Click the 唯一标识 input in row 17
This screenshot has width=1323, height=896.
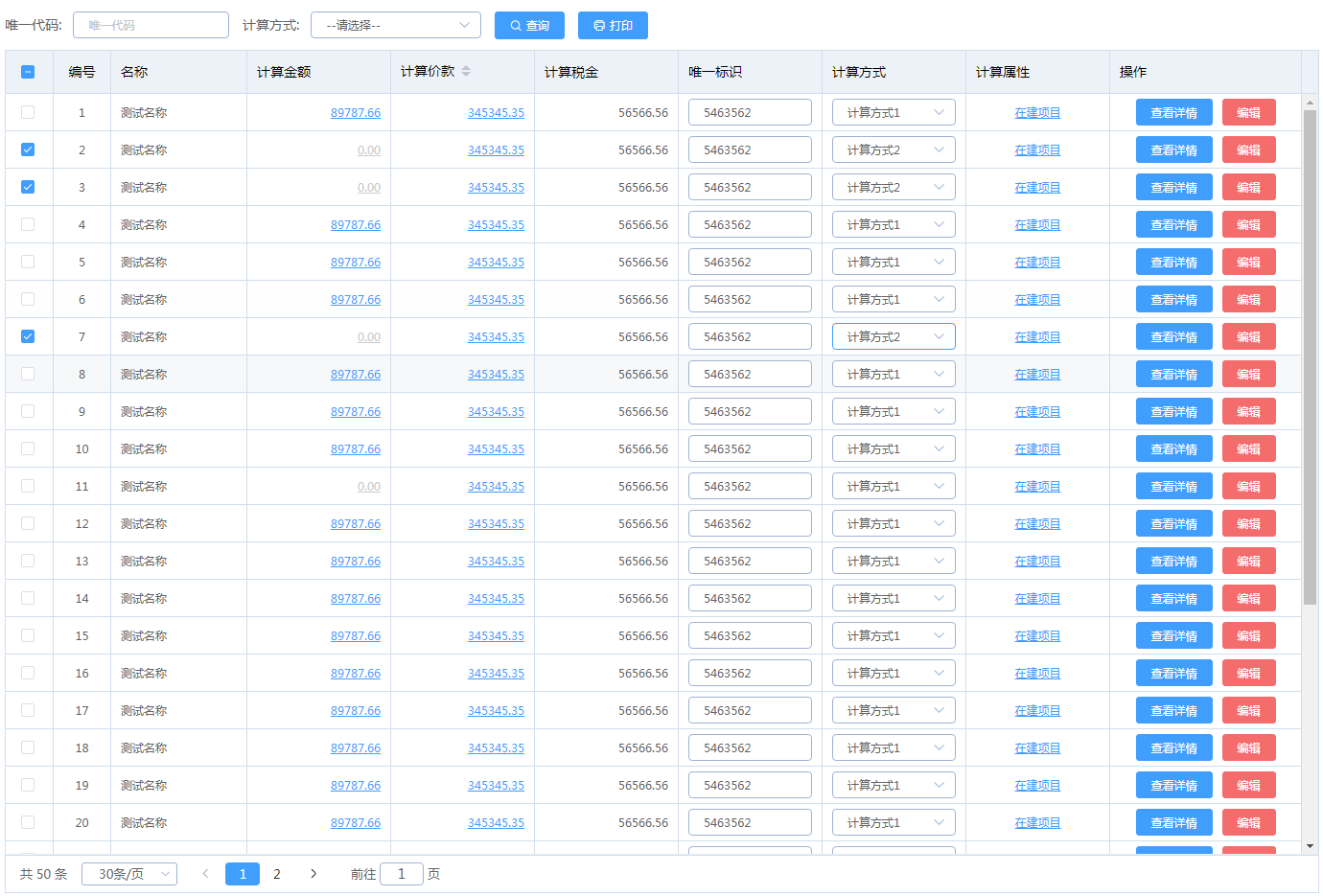[x=750, y=710]
